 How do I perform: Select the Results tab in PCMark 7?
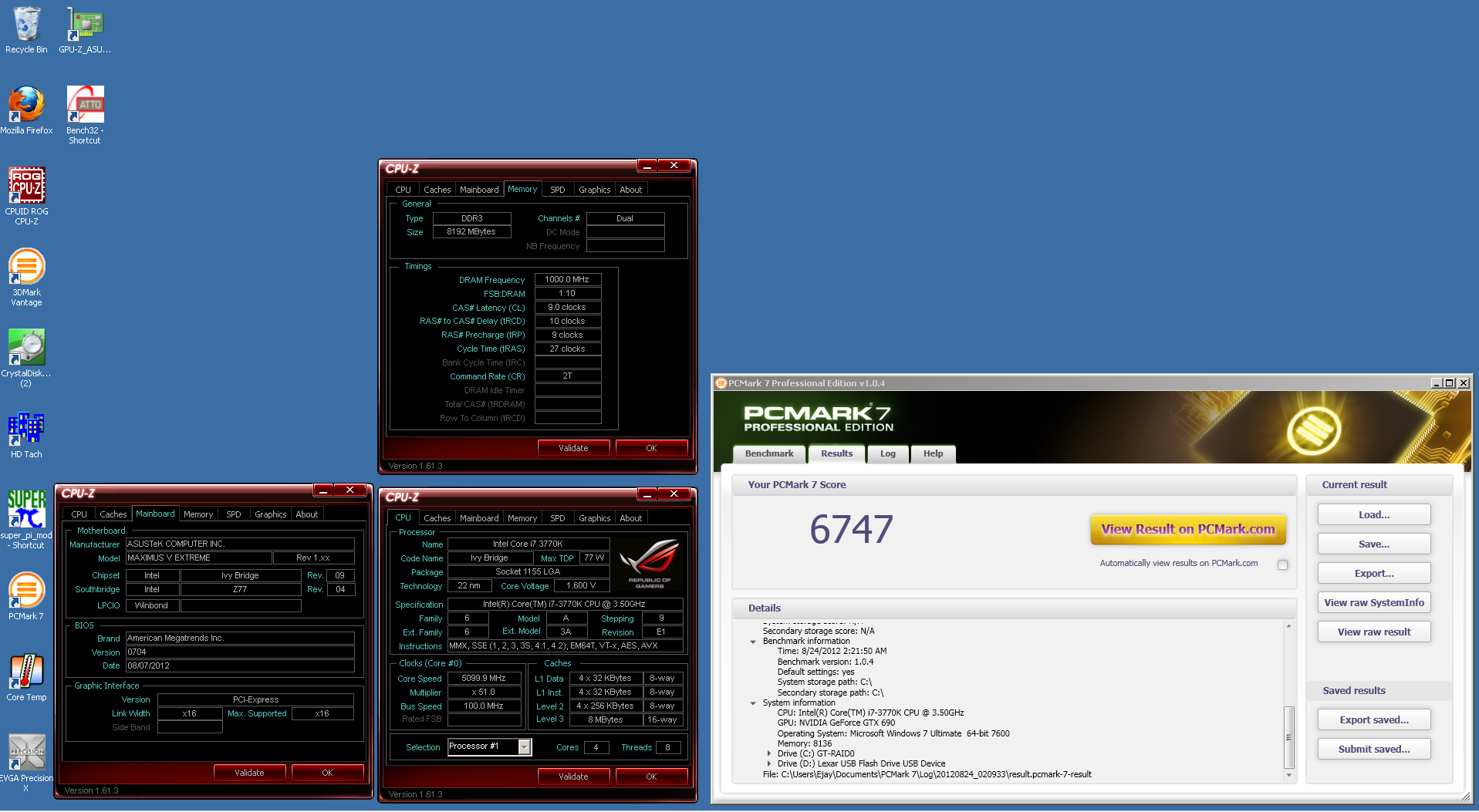pyautogui.click(x=836, y=453)
